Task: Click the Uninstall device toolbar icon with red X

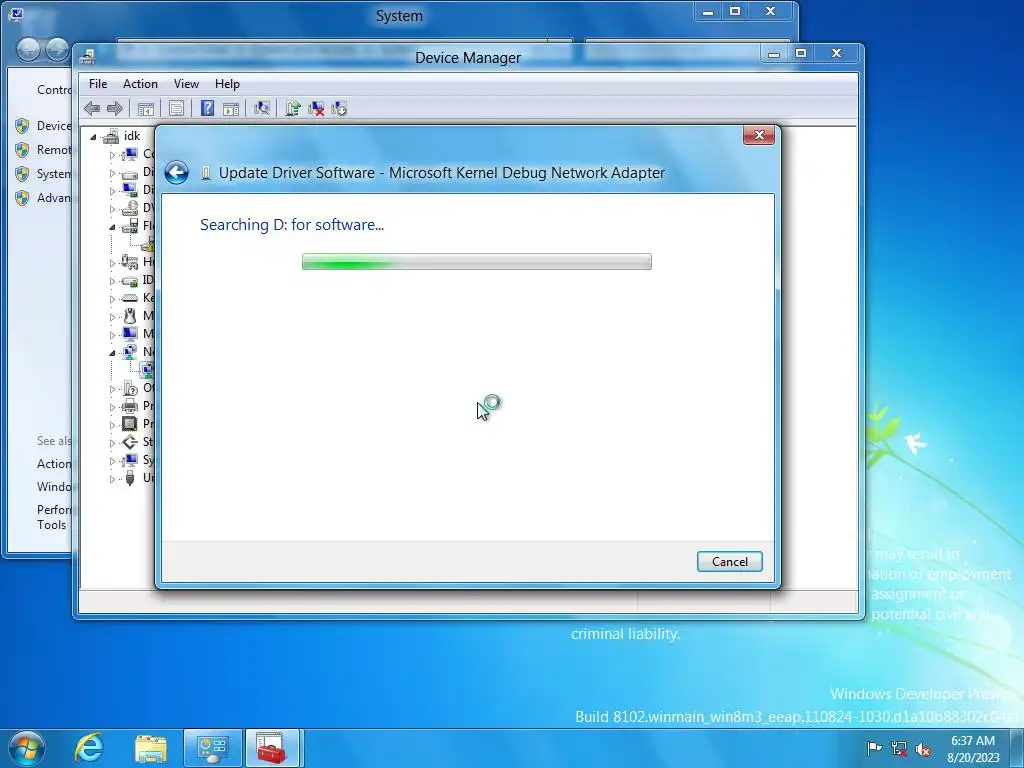Action: 316,108
